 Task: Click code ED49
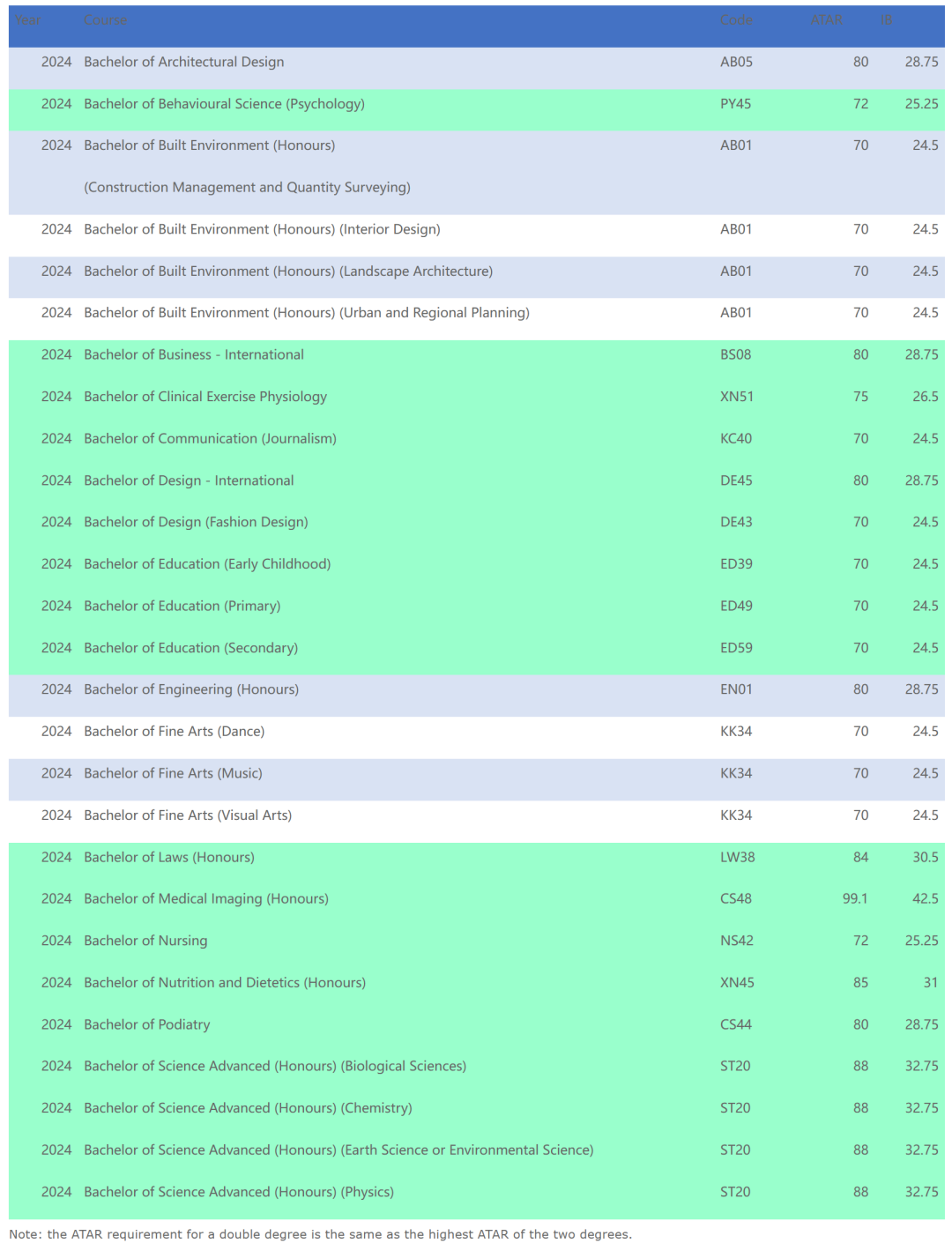tap(736, 606)
